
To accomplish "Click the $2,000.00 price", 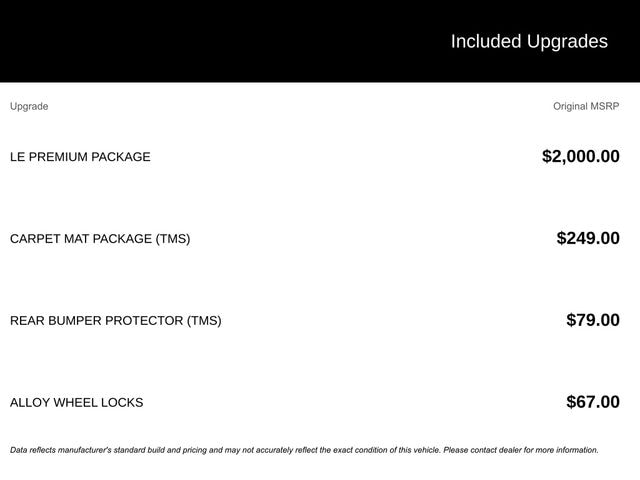I will click(x=580, y=156).
